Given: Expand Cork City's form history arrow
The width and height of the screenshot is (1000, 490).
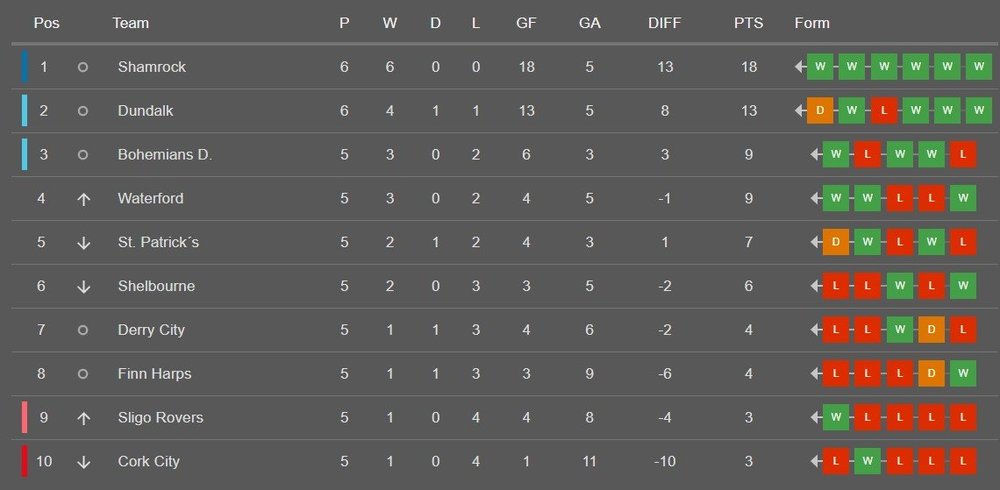Looking at the screenshot, I should tap(816, 462).
